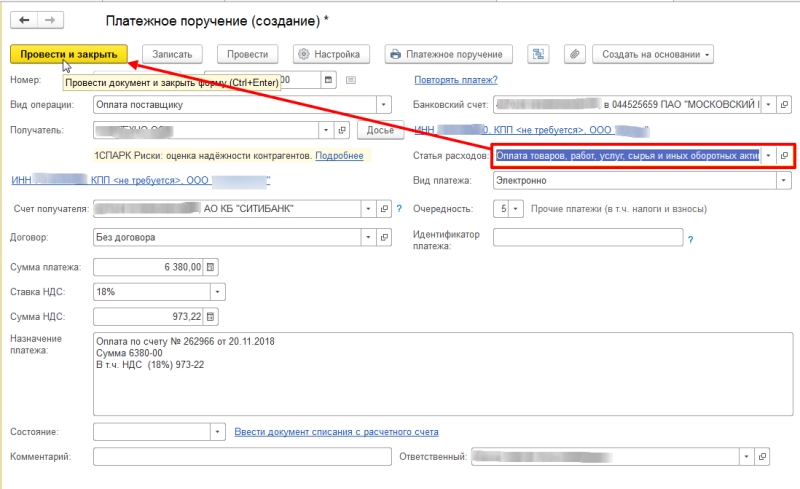Expand the Вид операции dropdown

pos(384,105)
